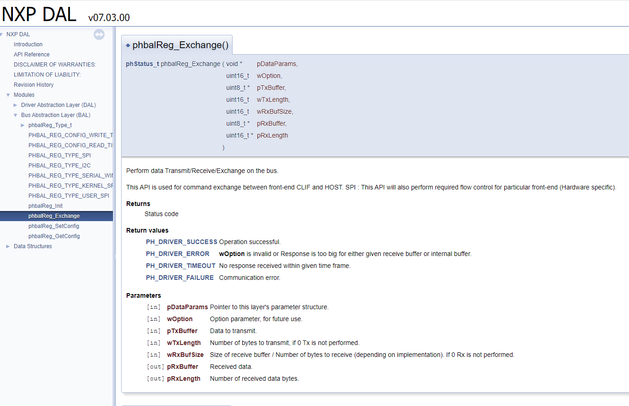Click the phbalReg_Exchange() section title
The image size is (629, 406).
tap(181, 45)
